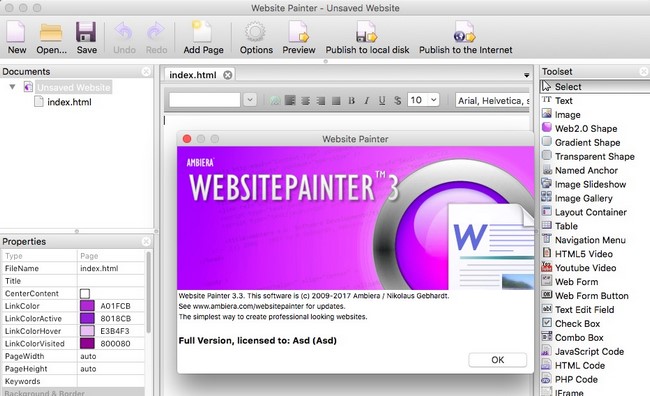Select the Transparent Shape tool
The image size is (650, 396).
point(594,156)
